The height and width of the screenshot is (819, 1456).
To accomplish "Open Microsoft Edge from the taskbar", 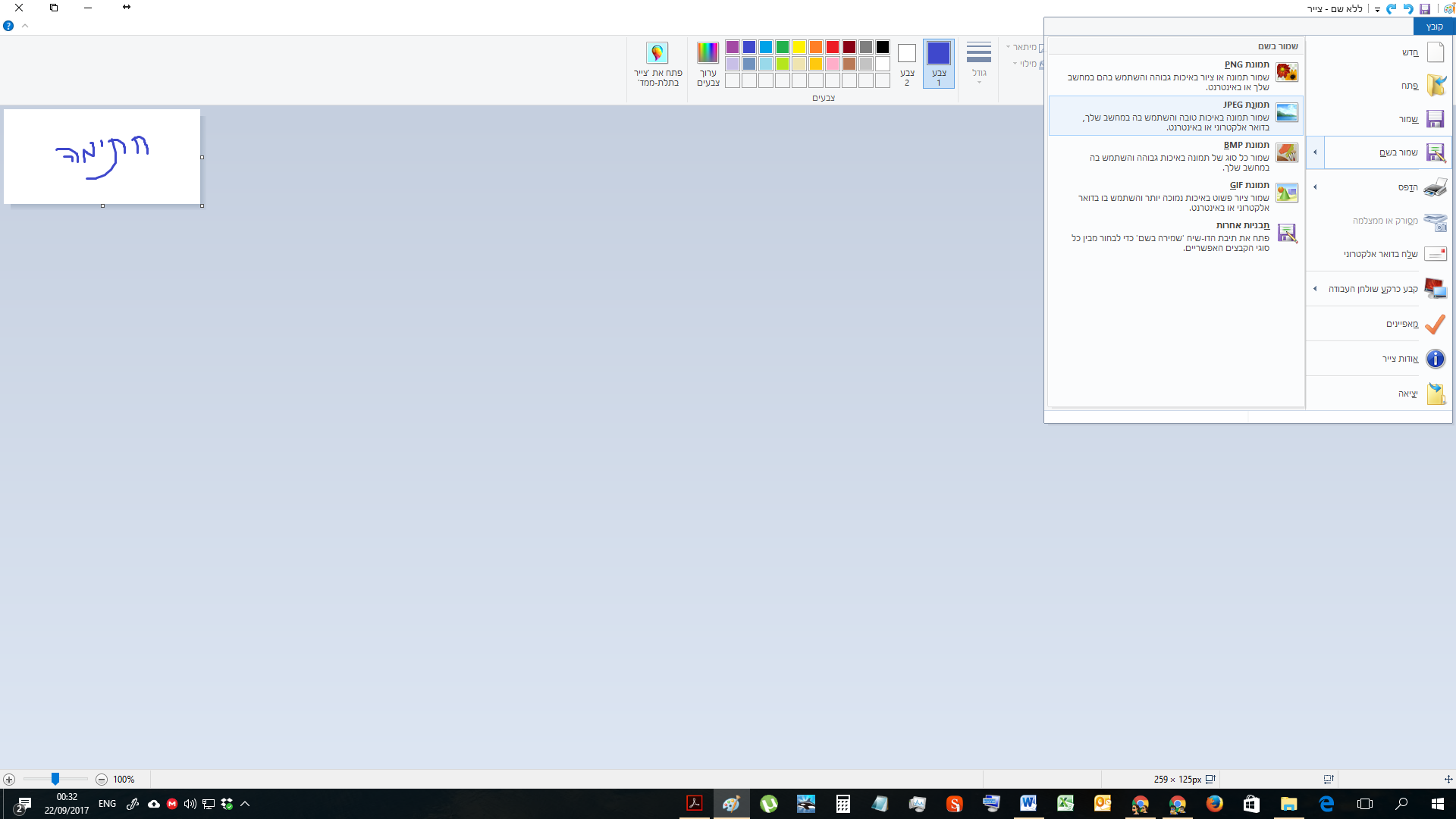I will (x=1326, y=804).
